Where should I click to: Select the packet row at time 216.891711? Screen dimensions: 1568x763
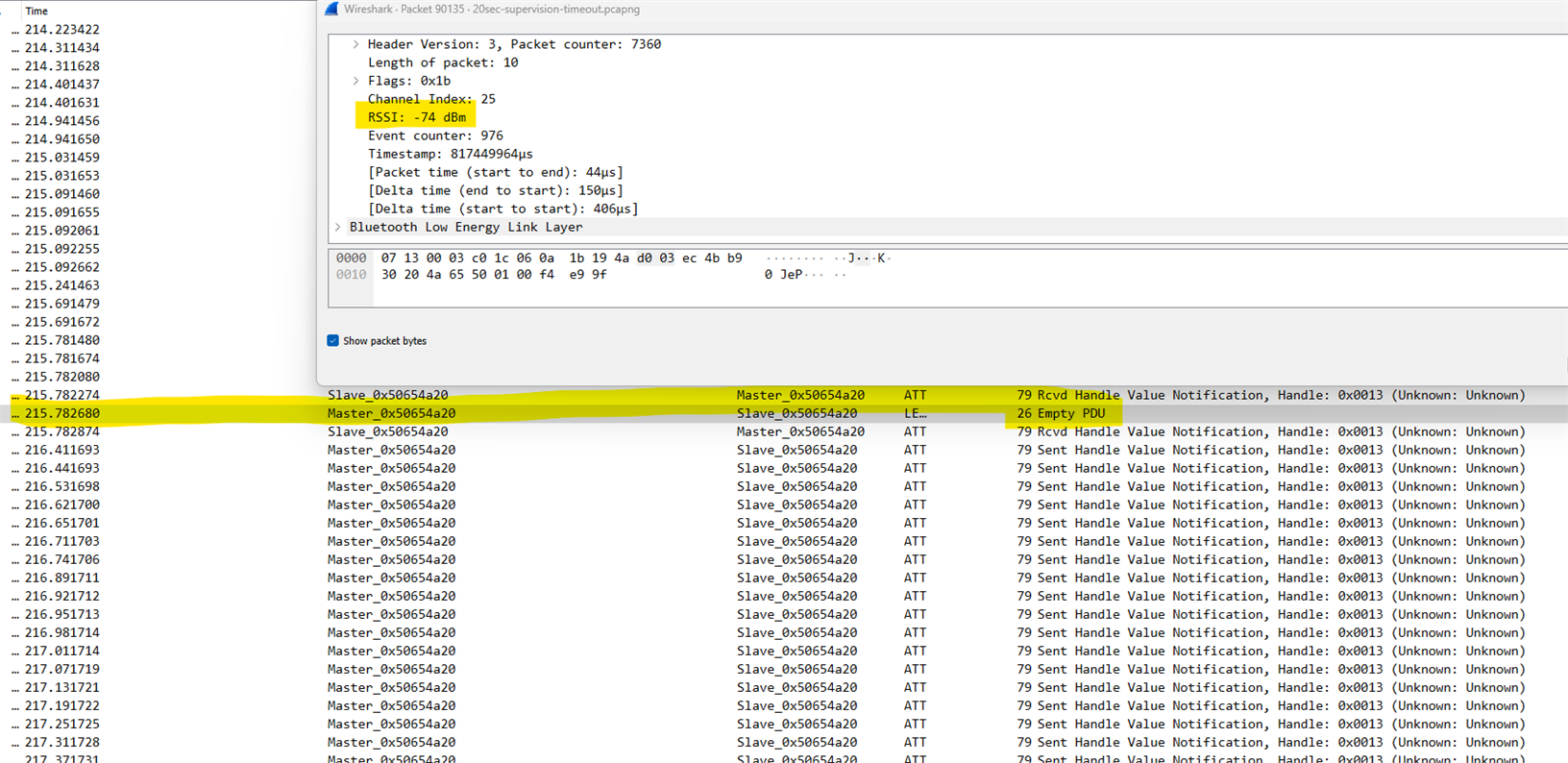click(x=784, y=578)
